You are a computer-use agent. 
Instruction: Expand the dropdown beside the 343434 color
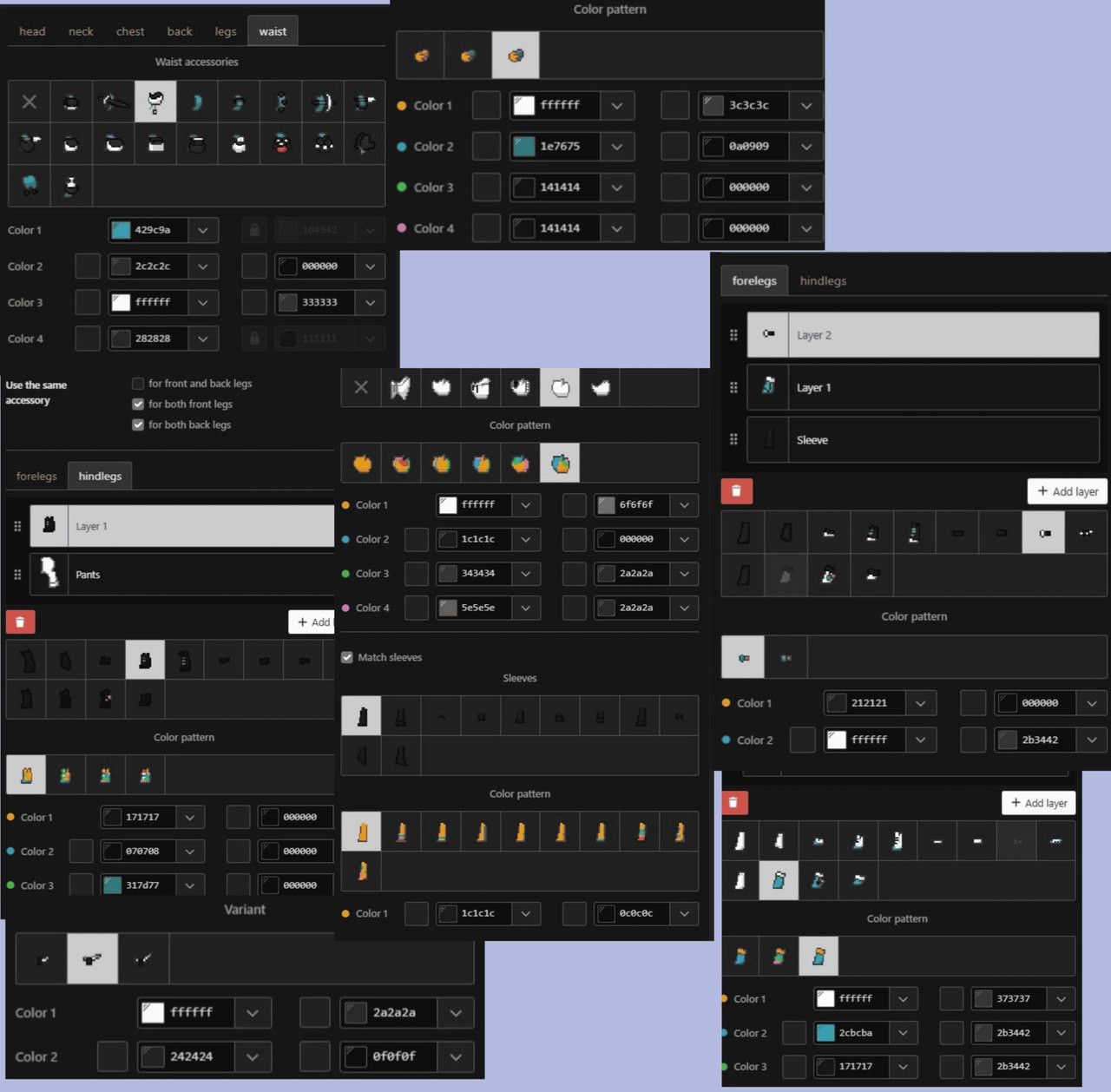click(x=526, y=574)
